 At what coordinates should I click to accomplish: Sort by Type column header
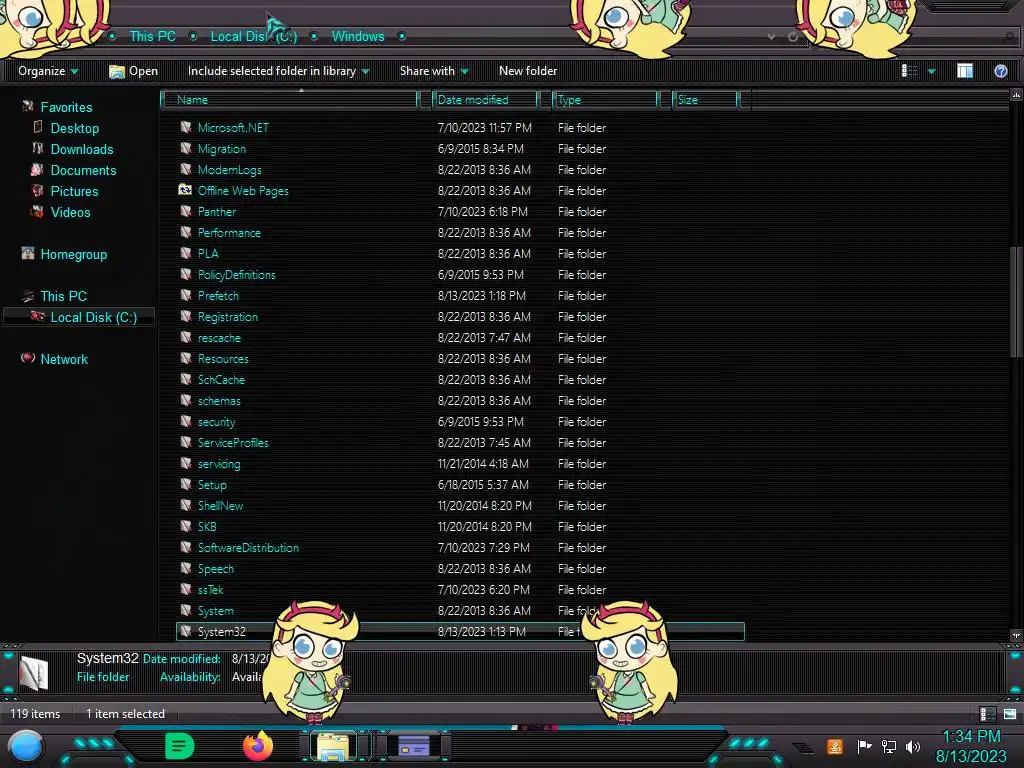(x=605, y=99)
